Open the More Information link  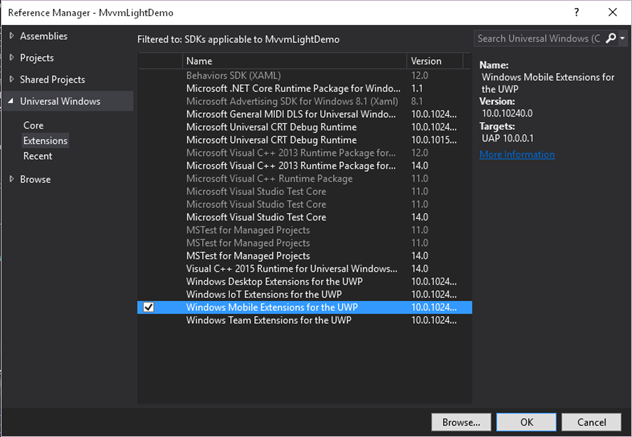(517, 154)
